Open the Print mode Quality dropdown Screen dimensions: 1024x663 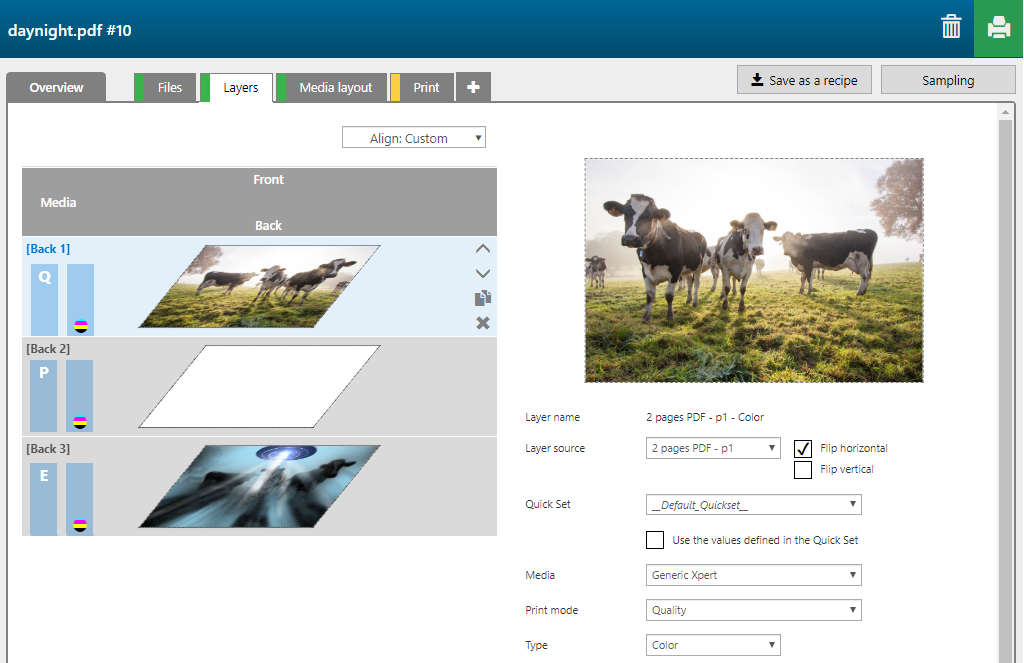tap(754, 610)
